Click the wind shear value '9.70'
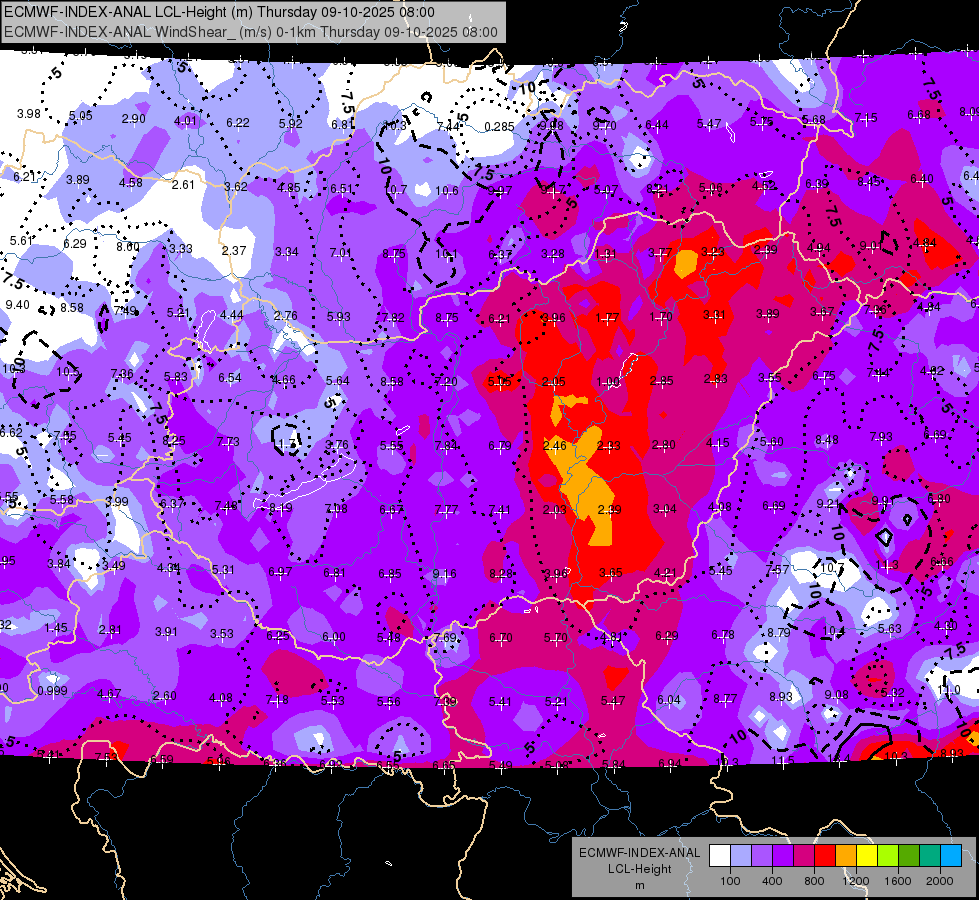The width and height of the screenshot is (979, 900). pos(604,126)
